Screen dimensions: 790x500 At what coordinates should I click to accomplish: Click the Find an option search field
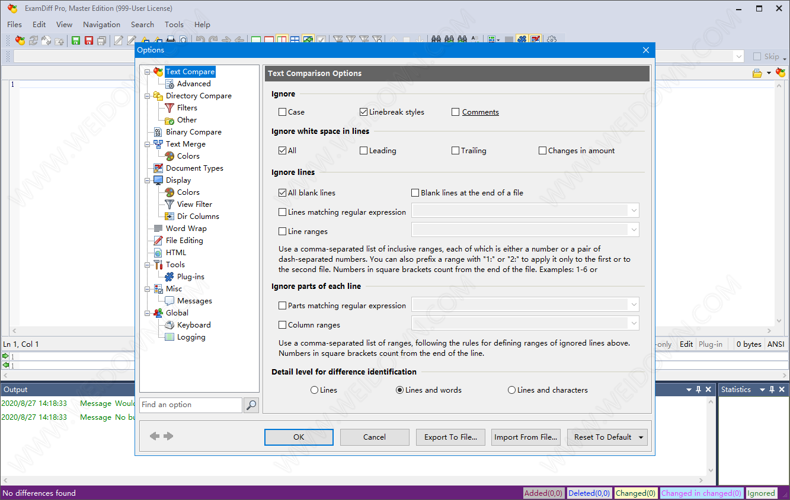[x=191, y=405]
